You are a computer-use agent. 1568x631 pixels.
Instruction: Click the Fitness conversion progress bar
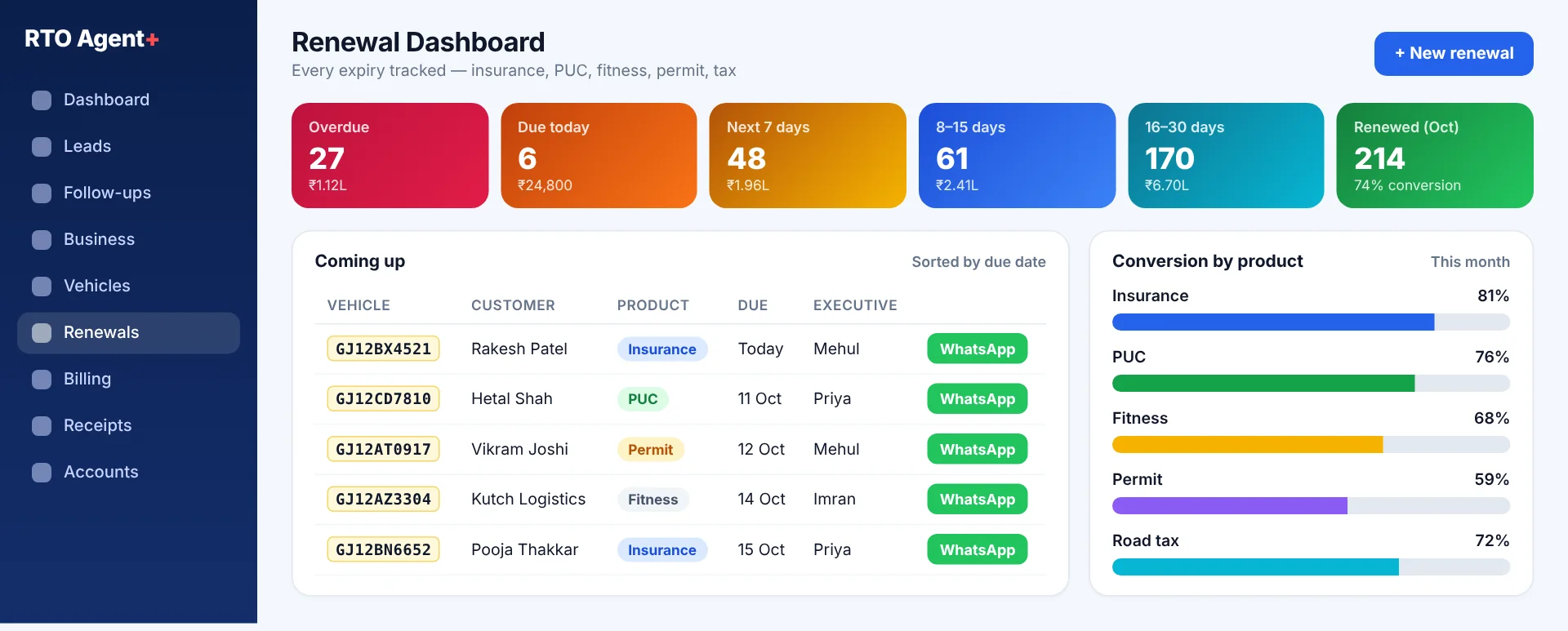[1311, 445]
